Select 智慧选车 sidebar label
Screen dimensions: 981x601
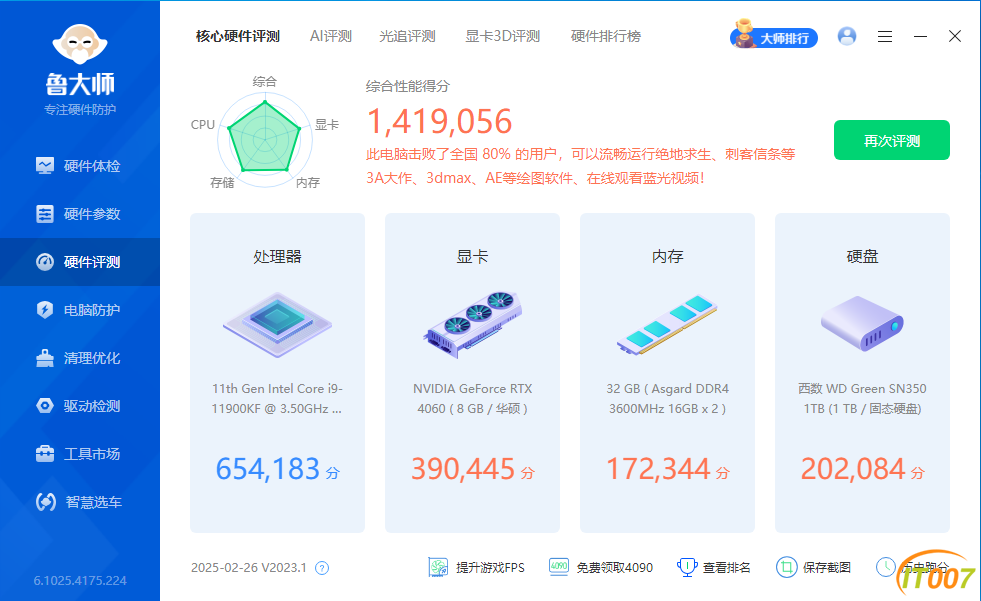coord(94,502)
